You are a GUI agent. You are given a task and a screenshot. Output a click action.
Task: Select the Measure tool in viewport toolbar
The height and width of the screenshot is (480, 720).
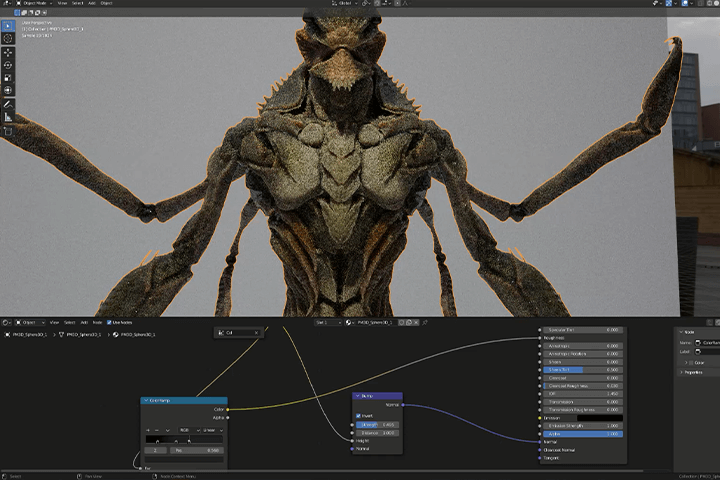[x=8, y=117]
